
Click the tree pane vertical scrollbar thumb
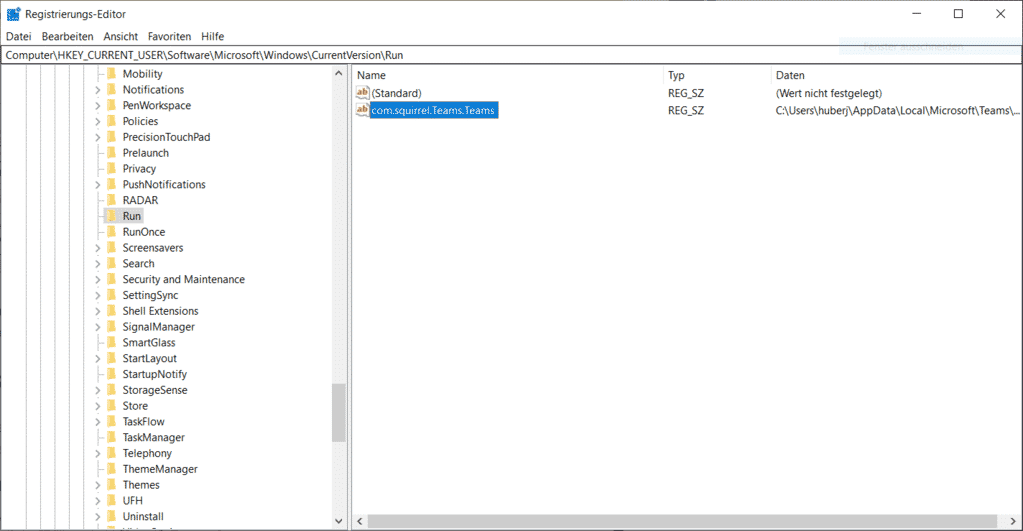coord(339,413)
